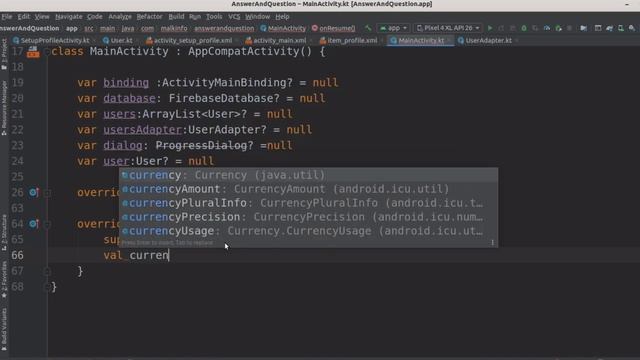Click Attach Debugger to Android Process icon

558,28
